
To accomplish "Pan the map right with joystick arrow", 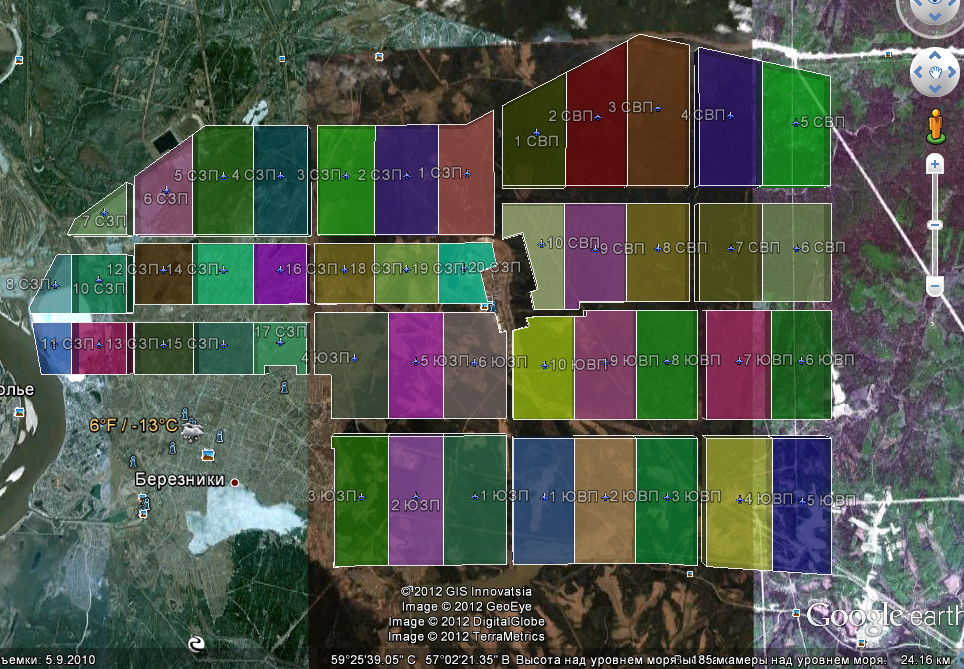I will coord(952,72).
